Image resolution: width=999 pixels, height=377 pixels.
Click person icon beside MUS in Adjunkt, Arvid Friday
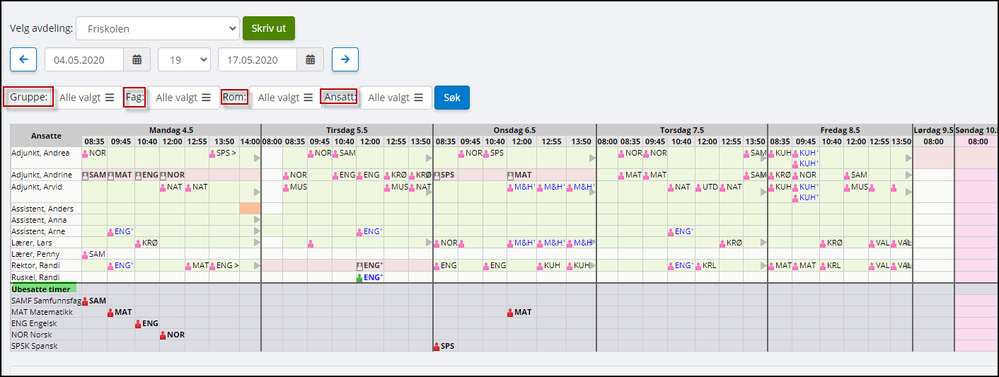[847, 187]
